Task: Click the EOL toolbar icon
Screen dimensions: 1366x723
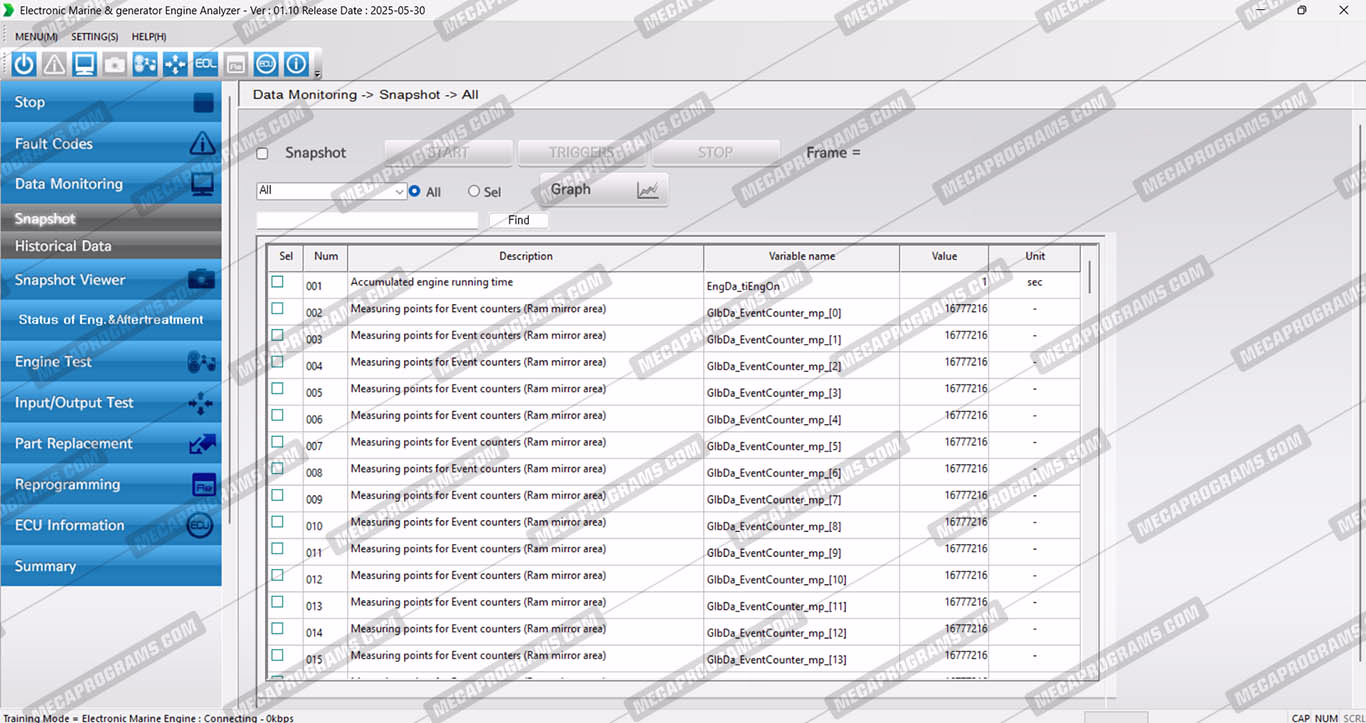Action: click(205, 65)
